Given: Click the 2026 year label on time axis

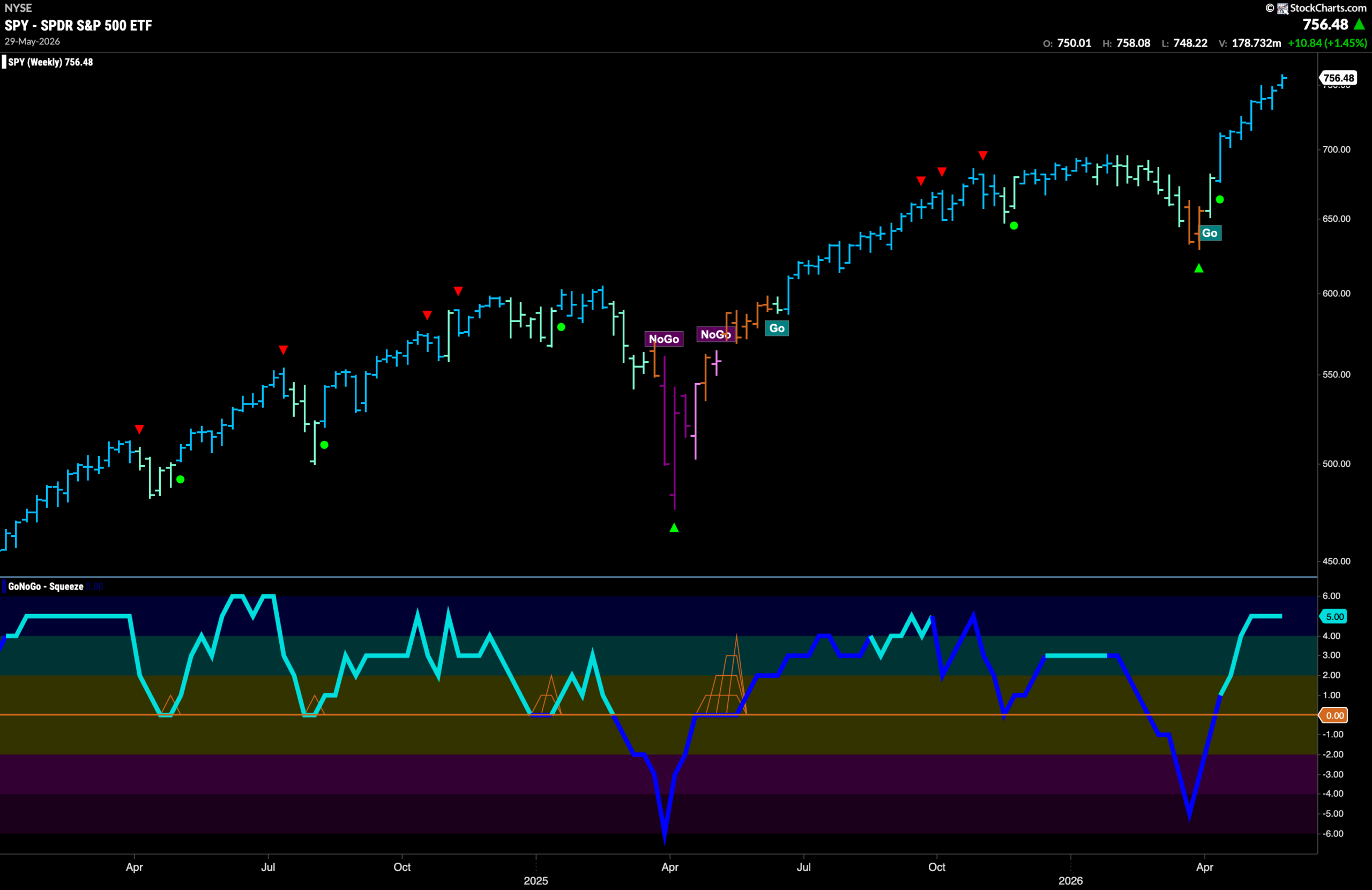Looking at the screenshot, I should tap(1070, 881).
